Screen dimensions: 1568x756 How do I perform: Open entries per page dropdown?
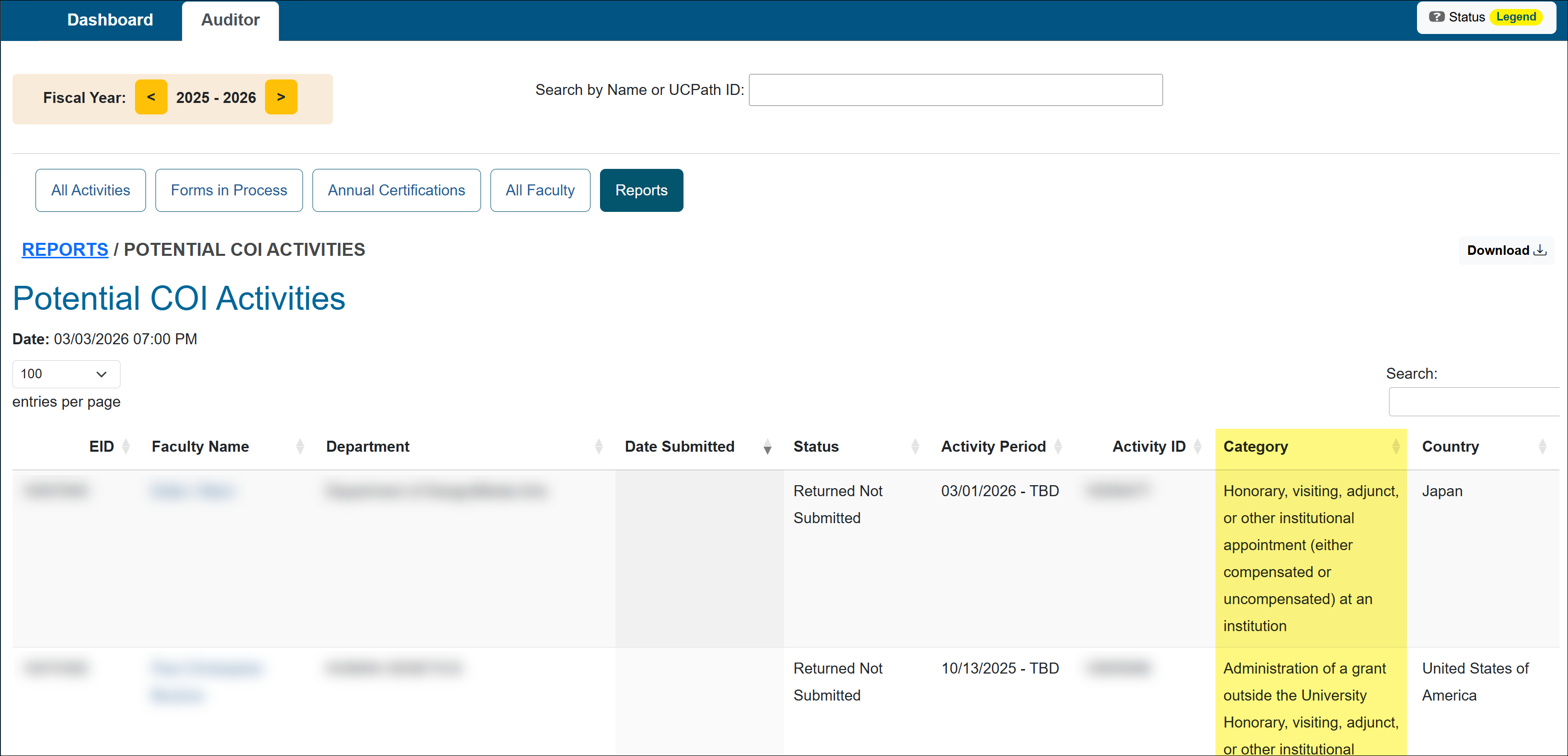coord(65,374)
